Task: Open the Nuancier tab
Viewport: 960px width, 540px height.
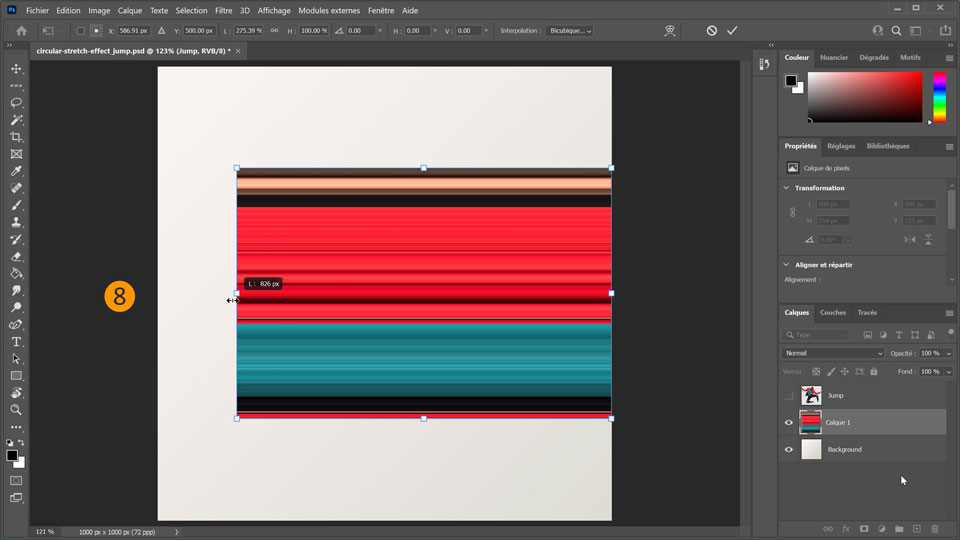Action: pos(834,58)
